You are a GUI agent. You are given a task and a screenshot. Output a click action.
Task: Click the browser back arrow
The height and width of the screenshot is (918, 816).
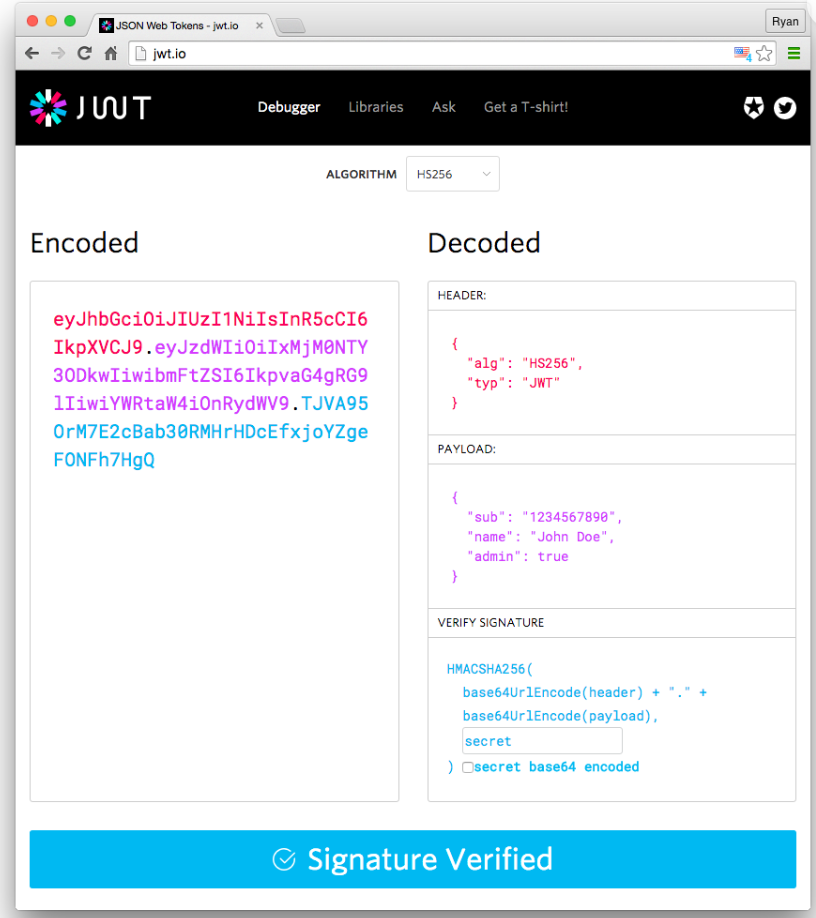click(x=30, y=53)
